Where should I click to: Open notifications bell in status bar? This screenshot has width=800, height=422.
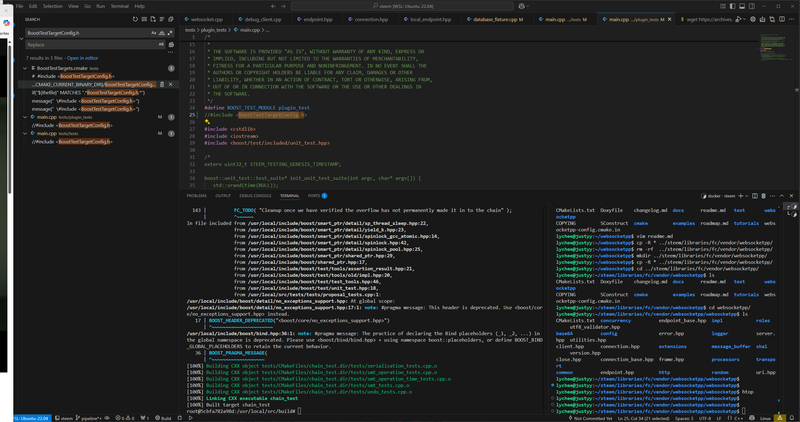(x=792, y=418)
